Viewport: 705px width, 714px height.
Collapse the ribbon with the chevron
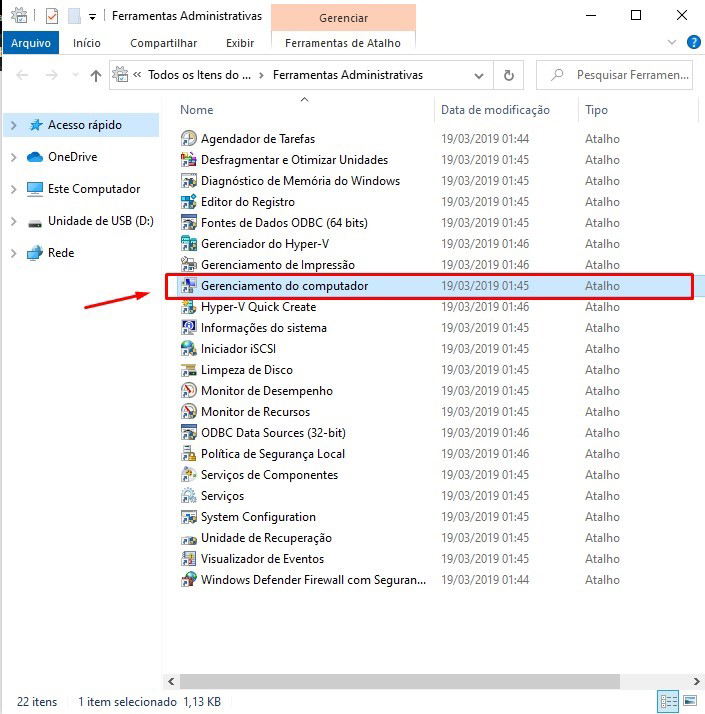click(671, 42)
